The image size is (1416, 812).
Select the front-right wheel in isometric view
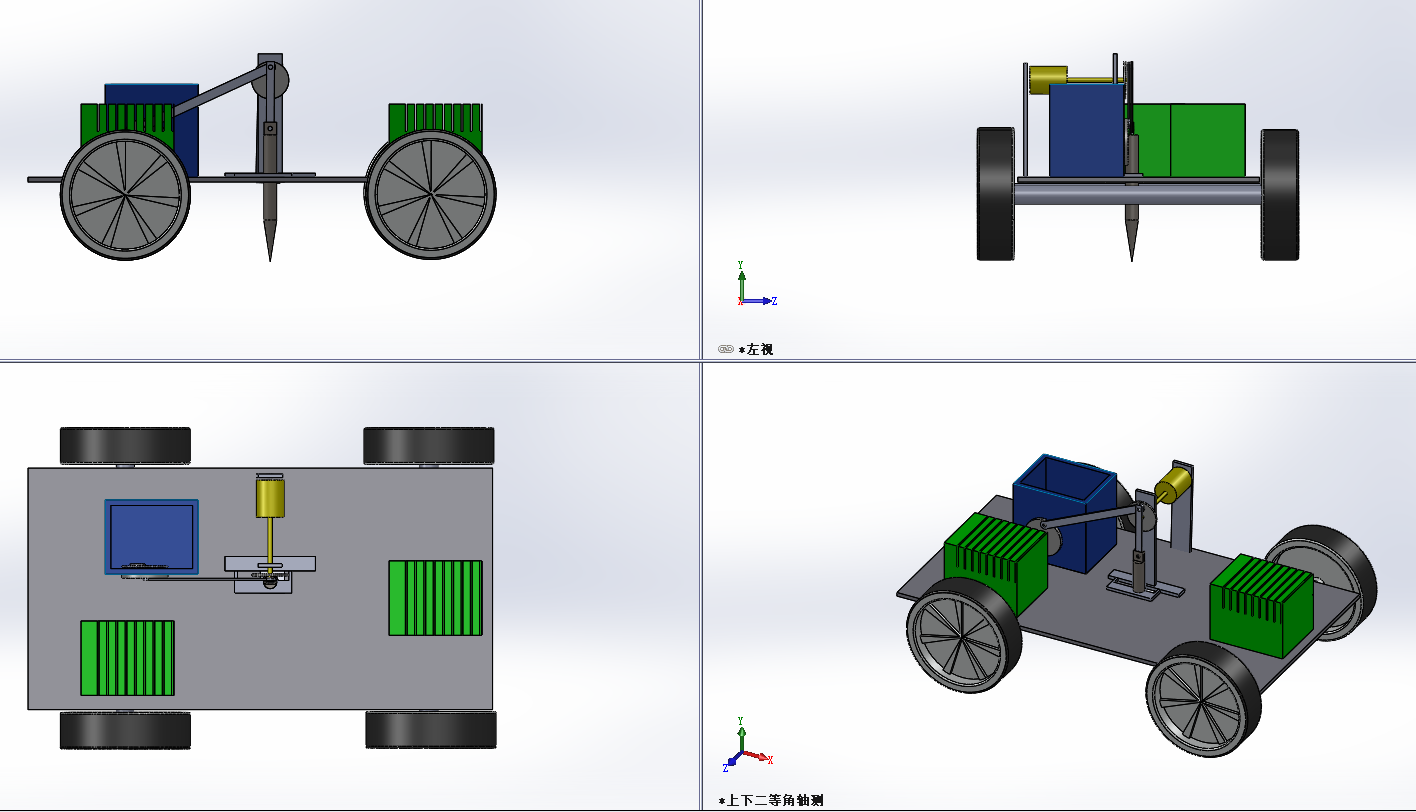coord(1203,699)
